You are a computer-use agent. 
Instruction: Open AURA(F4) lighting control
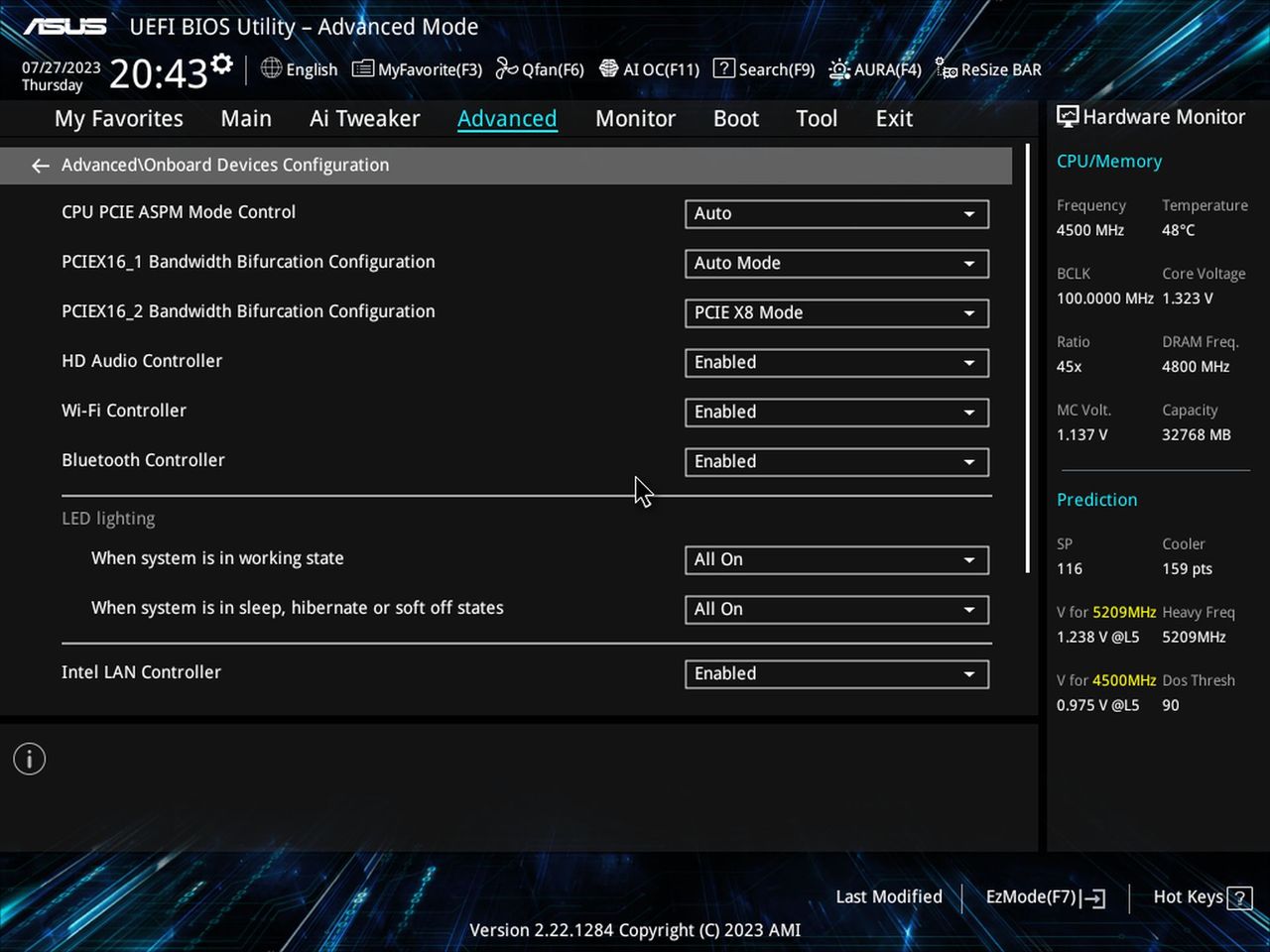(875, 69)
